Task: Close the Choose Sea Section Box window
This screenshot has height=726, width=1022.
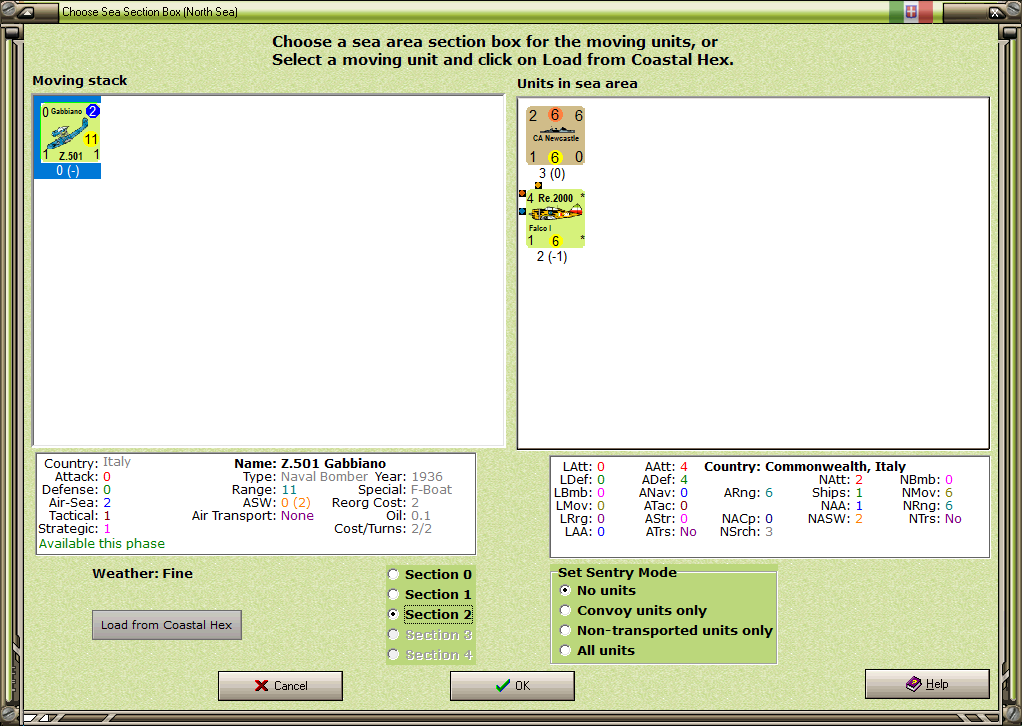Action: [995, 12]
